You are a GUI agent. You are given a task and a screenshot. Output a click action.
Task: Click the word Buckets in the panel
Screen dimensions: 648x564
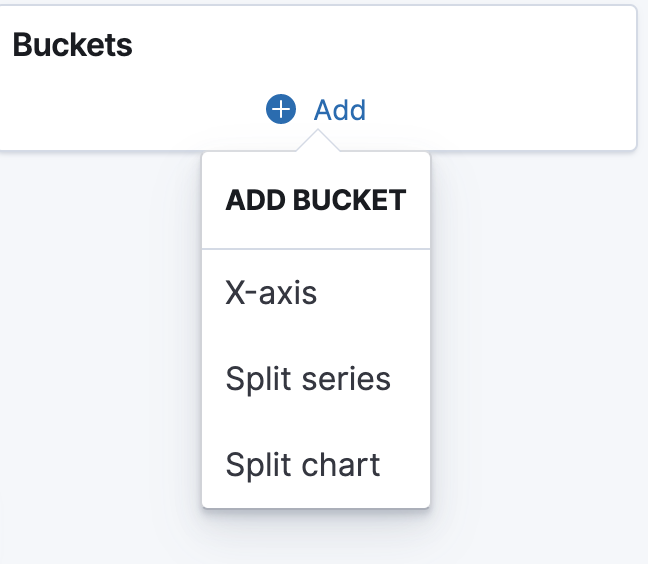[x=73, y=45]
